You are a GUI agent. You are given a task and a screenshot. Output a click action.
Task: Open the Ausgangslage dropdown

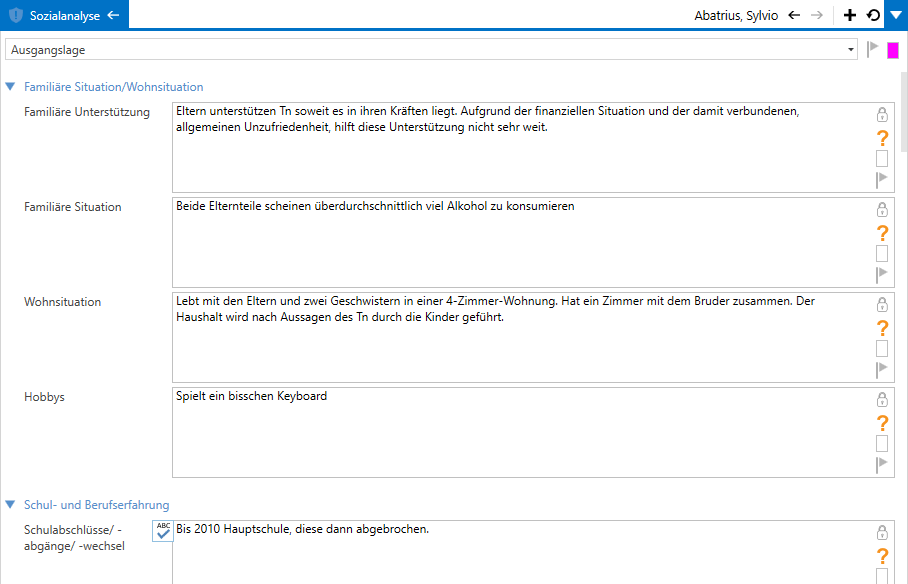(x=851, y=49)
